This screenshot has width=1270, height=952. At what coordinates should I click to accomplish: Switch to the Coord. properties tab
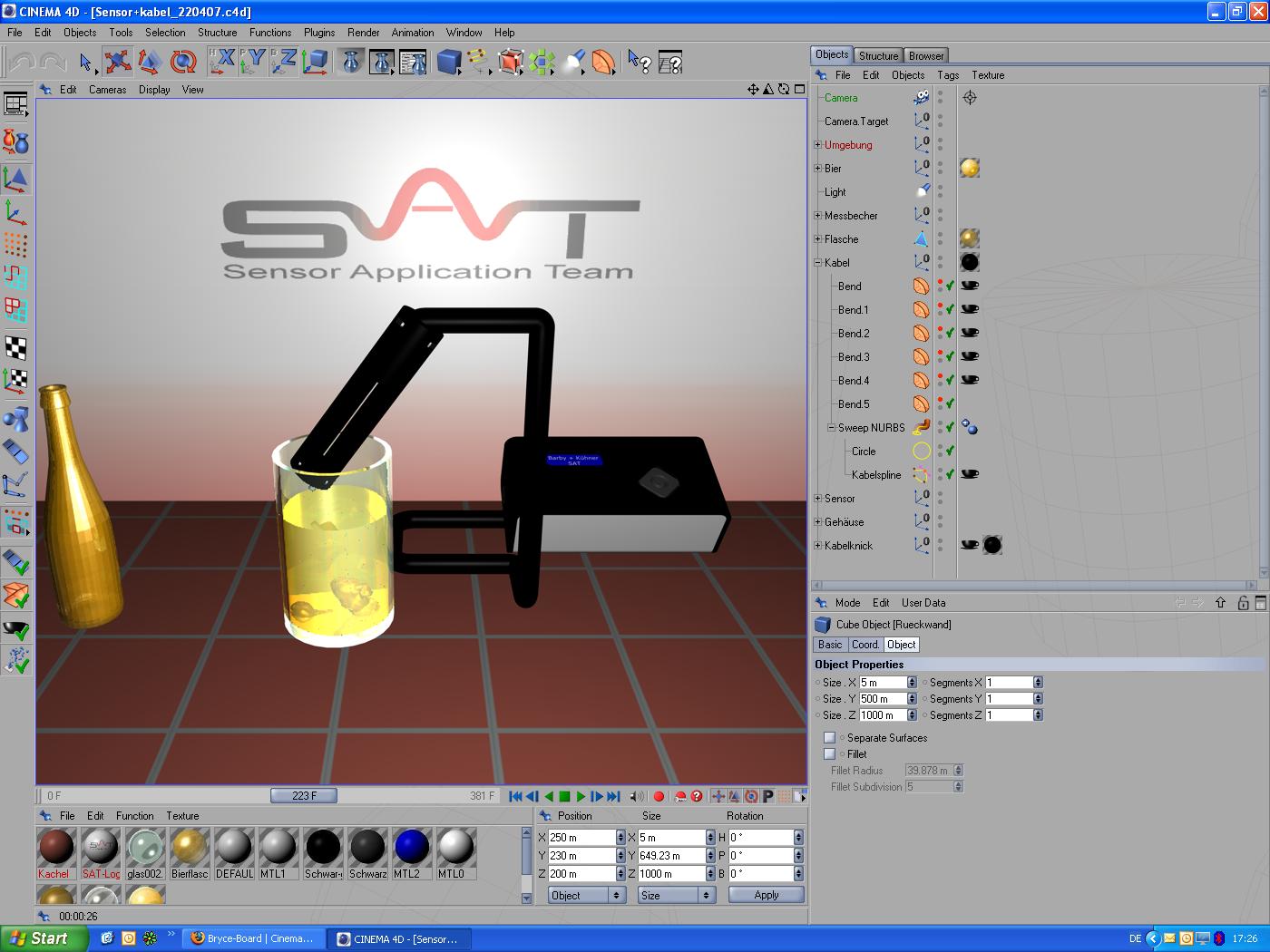coord(865,645)
